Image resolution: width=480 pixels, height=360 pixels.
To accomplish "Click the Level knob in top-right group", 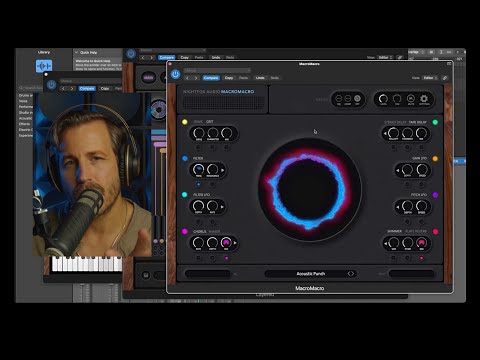I will pos(383,99).
